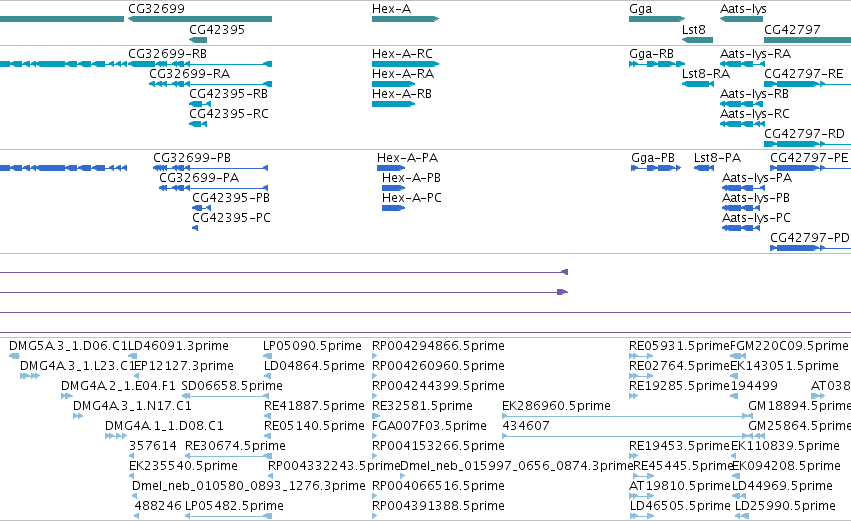Click EST label FGA007F03.5prime

click(x=429, y=426)
